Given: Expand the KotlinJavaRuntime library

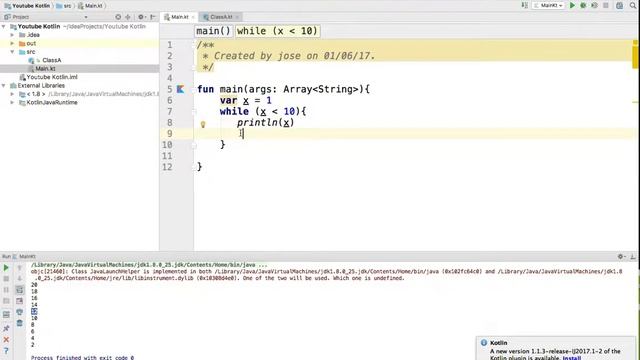Looking at the screenshot, I should coord(12,102).
